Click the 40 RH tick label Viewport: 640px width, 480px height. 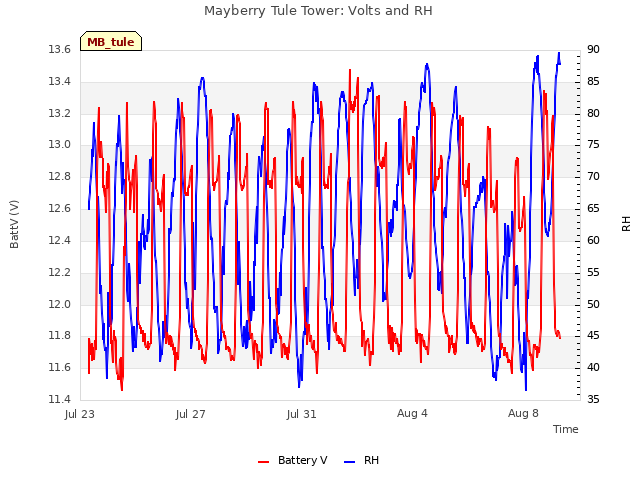[593, 367]
